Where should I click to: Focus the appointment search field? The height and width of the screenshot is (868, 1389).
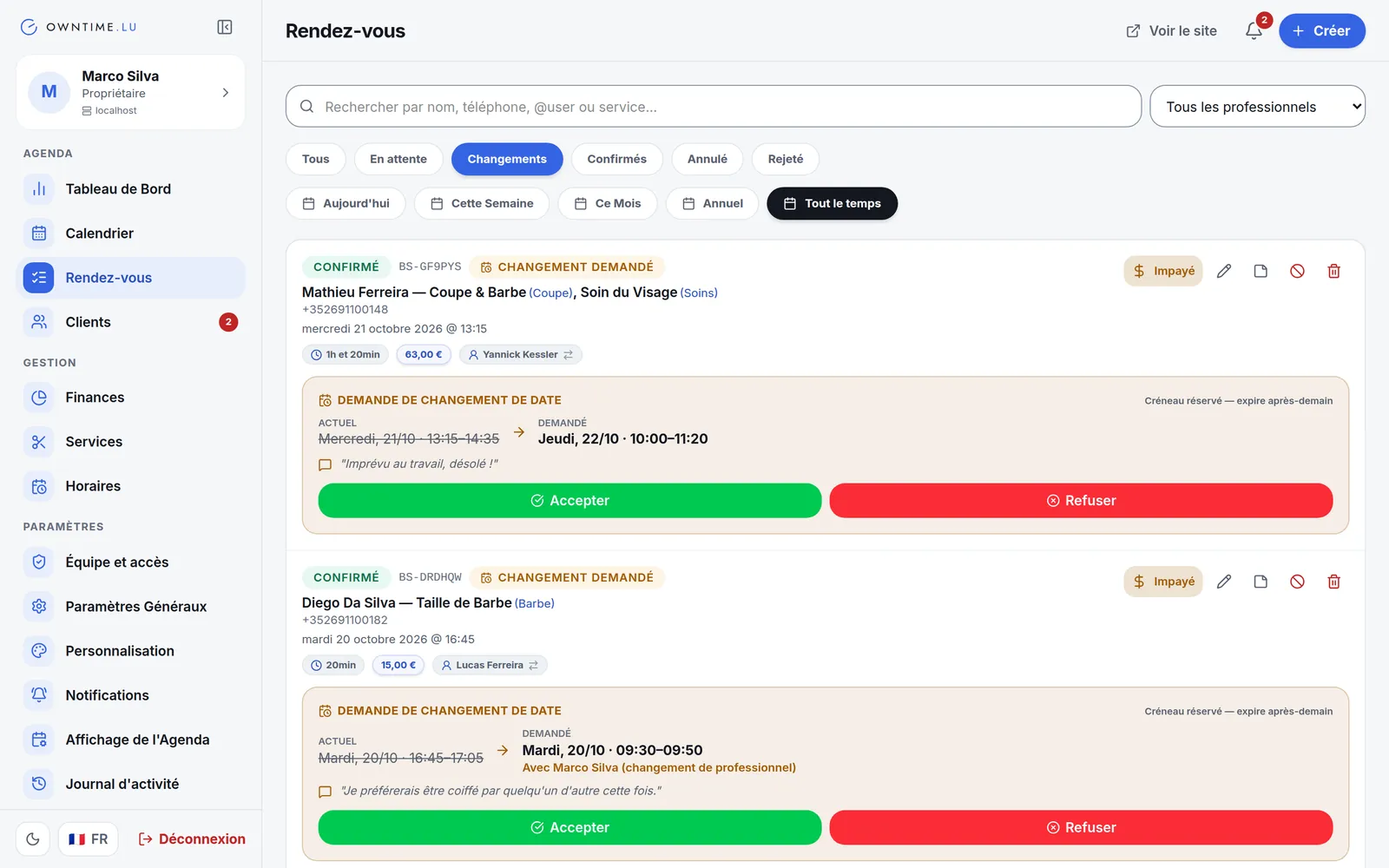(x=713, y=107)
